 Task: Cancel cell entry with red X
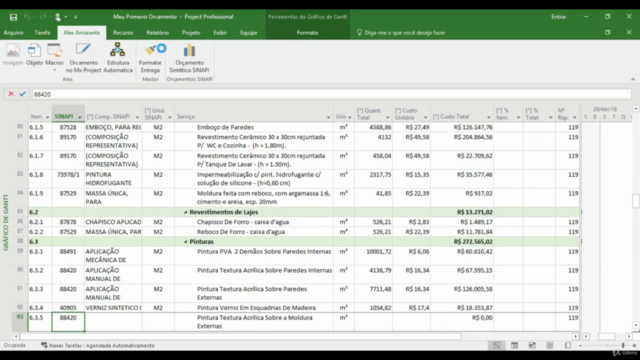[x=11, y=94]
